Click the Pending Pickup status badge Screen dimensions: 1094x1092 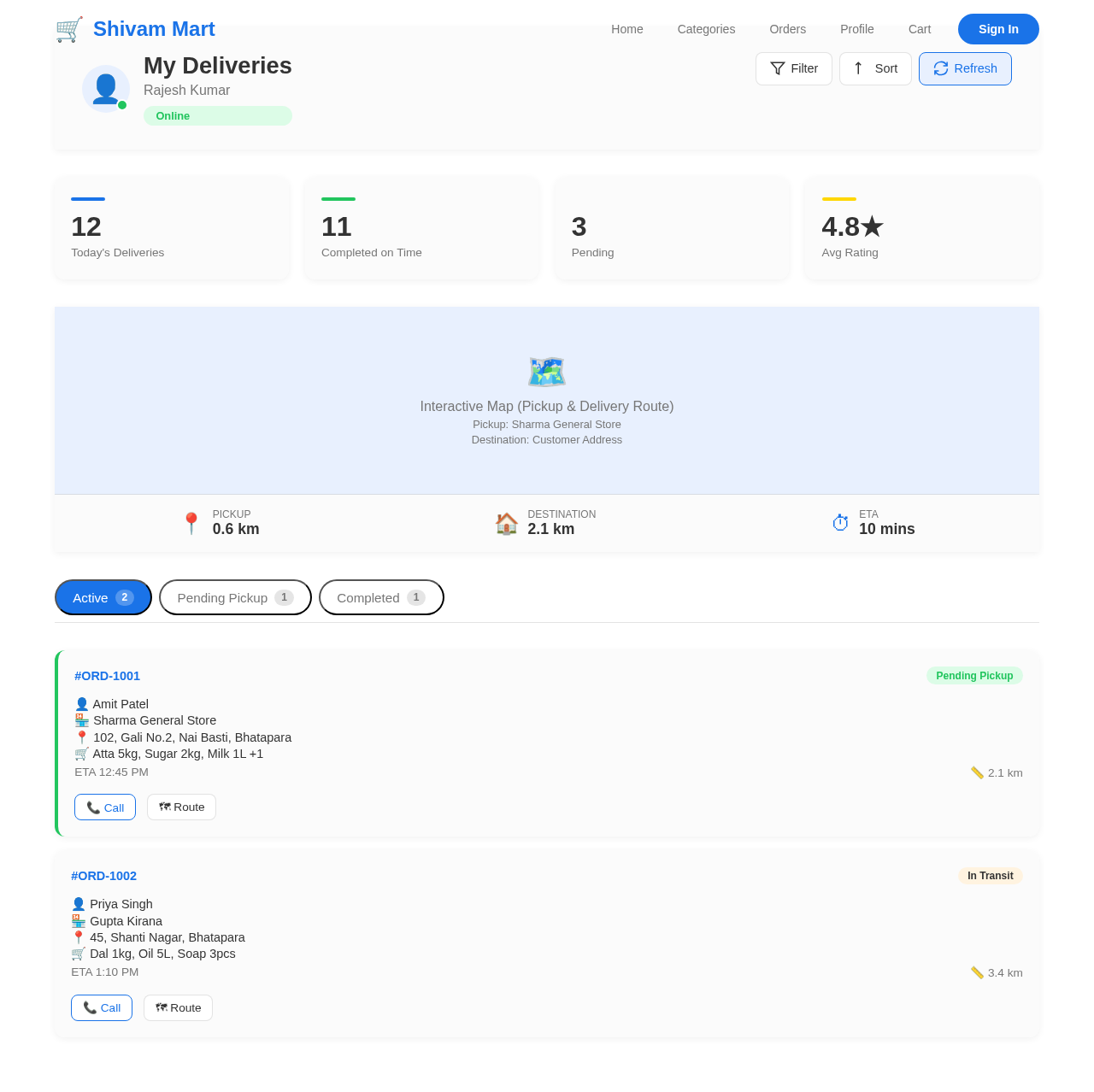[x=974, y=676]
